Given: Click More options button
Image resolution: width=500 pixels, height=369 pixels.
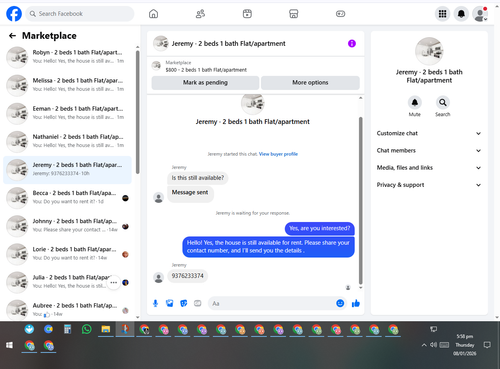Looking at the screenshot, I should (310, 83).
